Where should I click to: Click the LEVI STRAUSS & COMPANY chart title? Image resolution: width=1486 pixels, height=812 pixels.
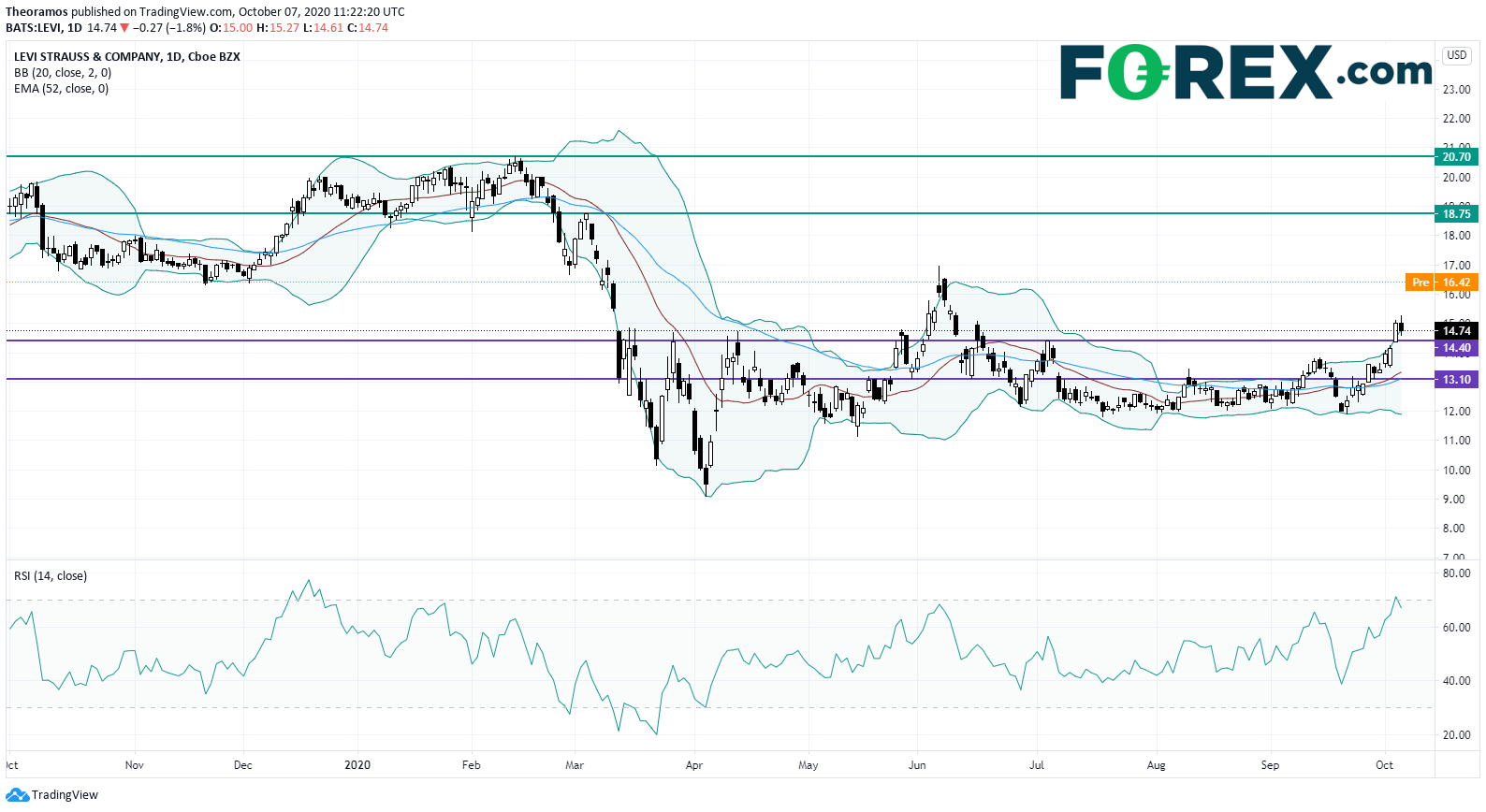click(x=127, y=56)
